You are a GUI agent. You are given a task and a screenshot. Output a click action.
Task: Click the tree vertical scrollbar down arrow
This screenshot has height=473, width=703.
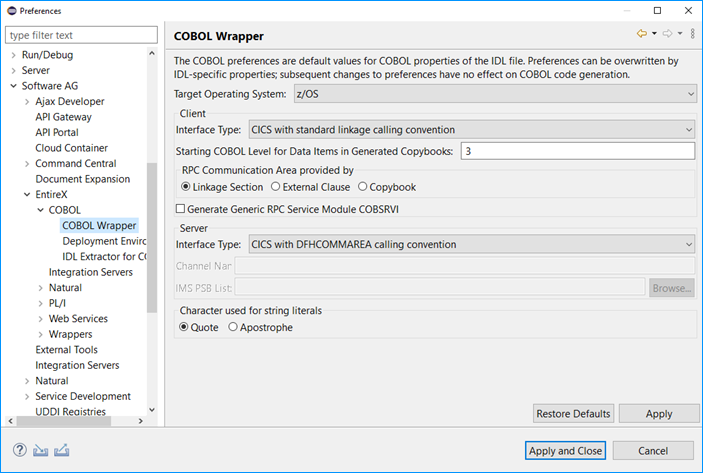[x=152, y=409]
